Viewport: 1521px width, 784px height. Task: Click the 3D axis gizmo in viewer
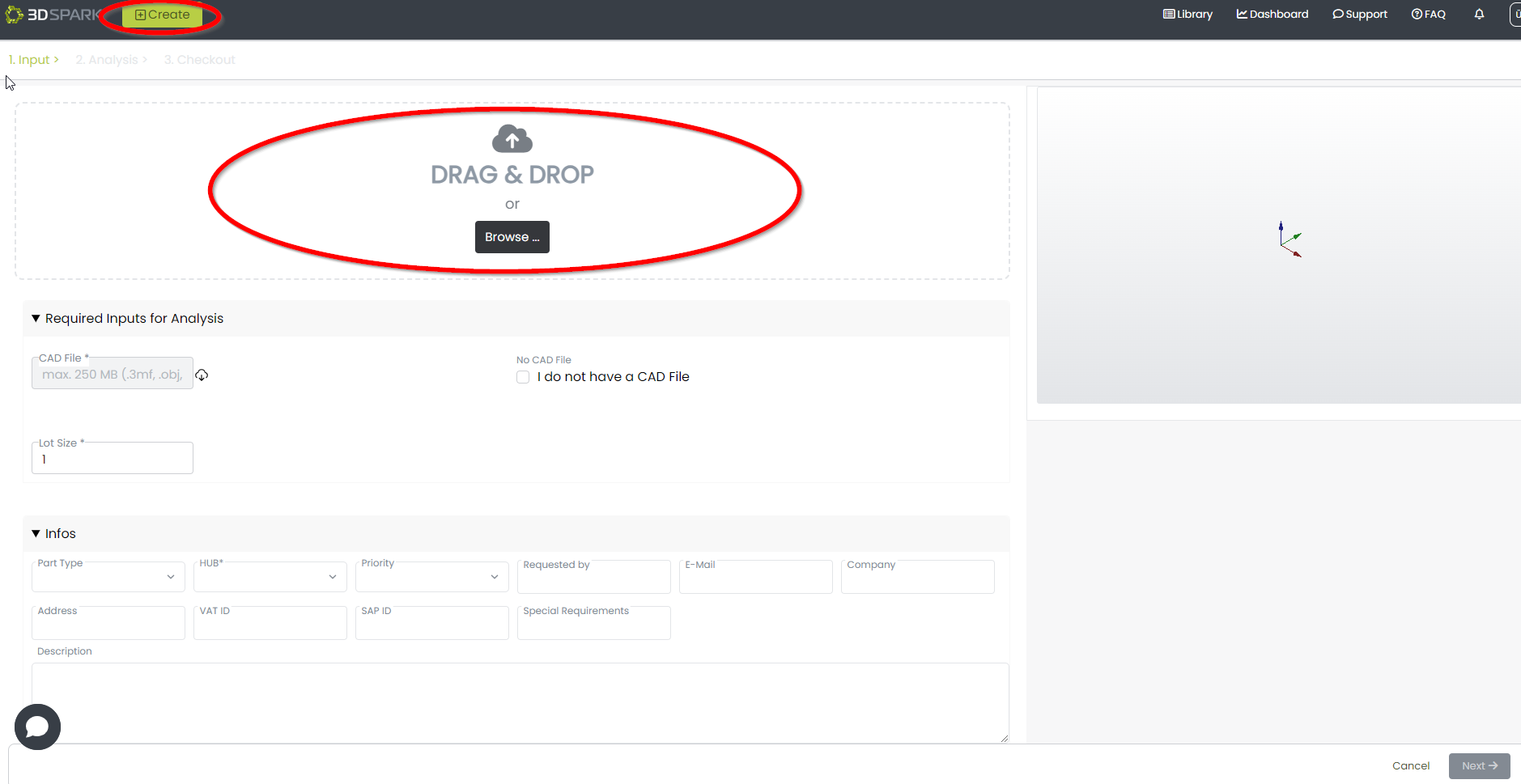[1288, 241]
